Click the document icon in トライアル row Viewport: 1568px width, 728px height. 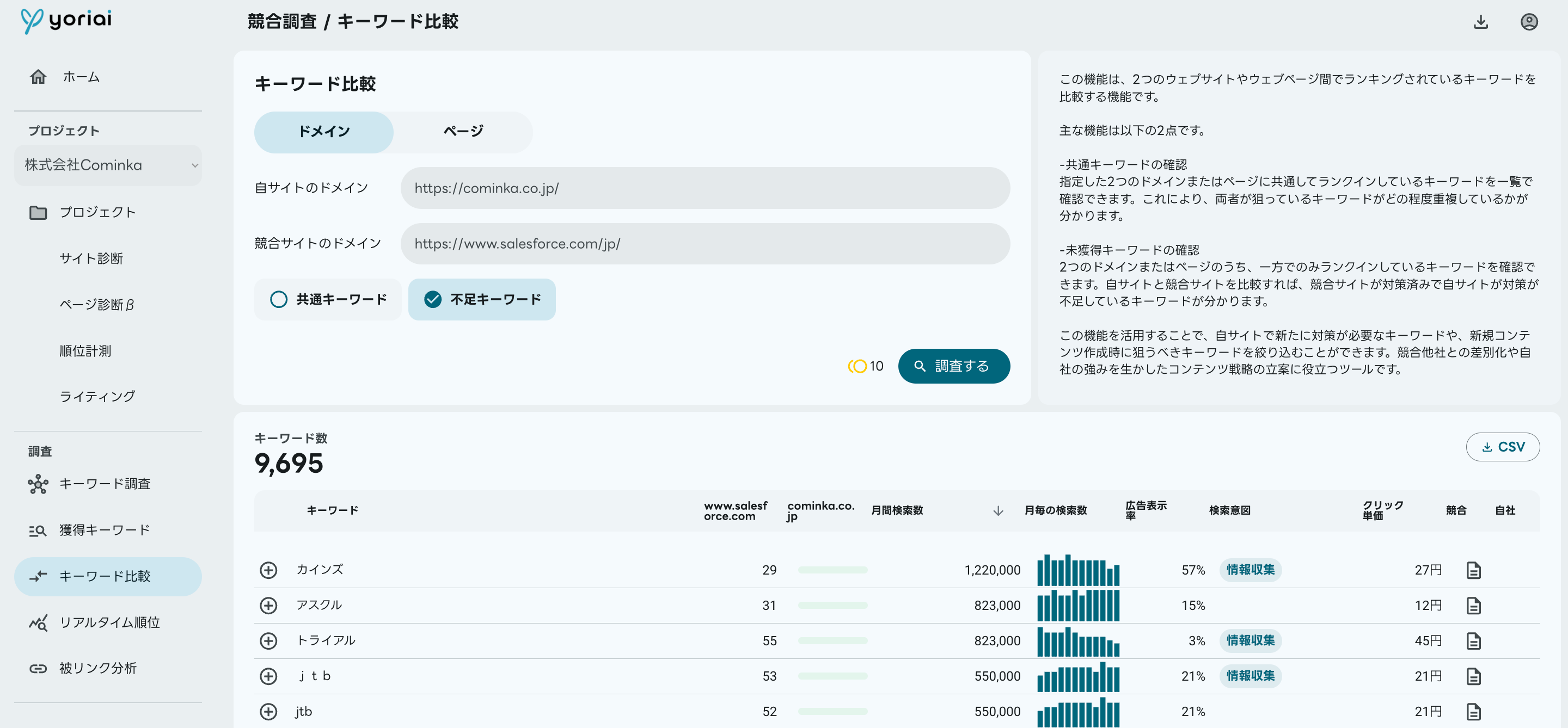[x=1473, y=640]
